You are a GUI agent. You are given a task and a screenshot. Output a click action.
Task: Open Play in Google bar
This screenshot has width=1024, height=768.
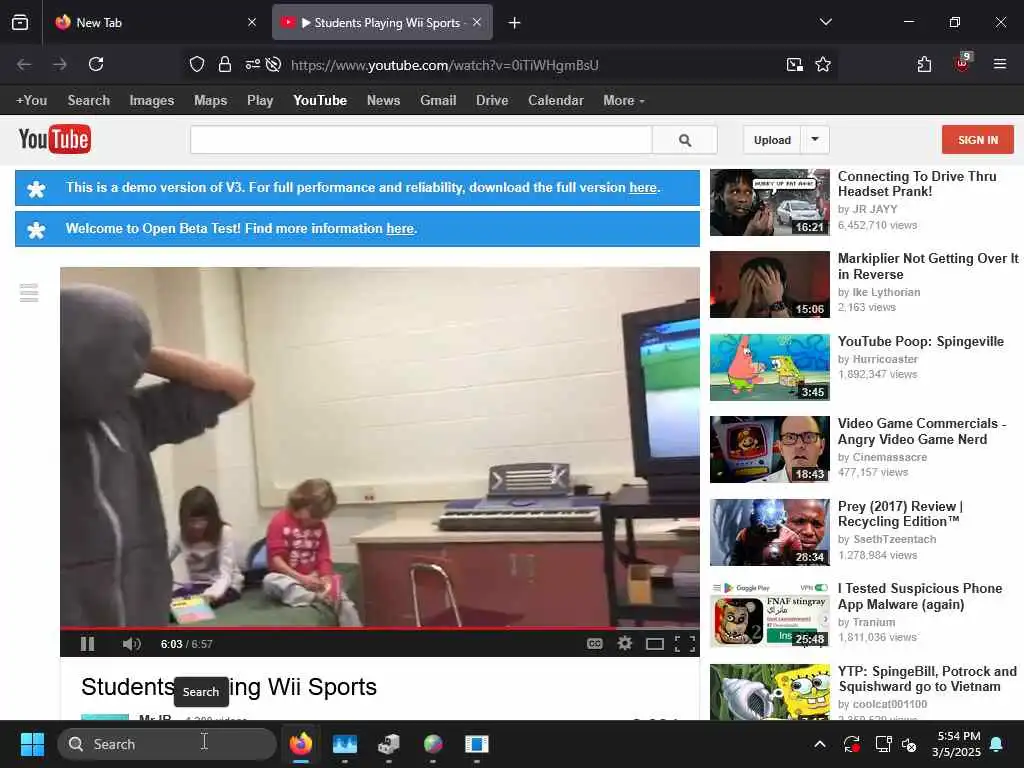pos(260,101)
